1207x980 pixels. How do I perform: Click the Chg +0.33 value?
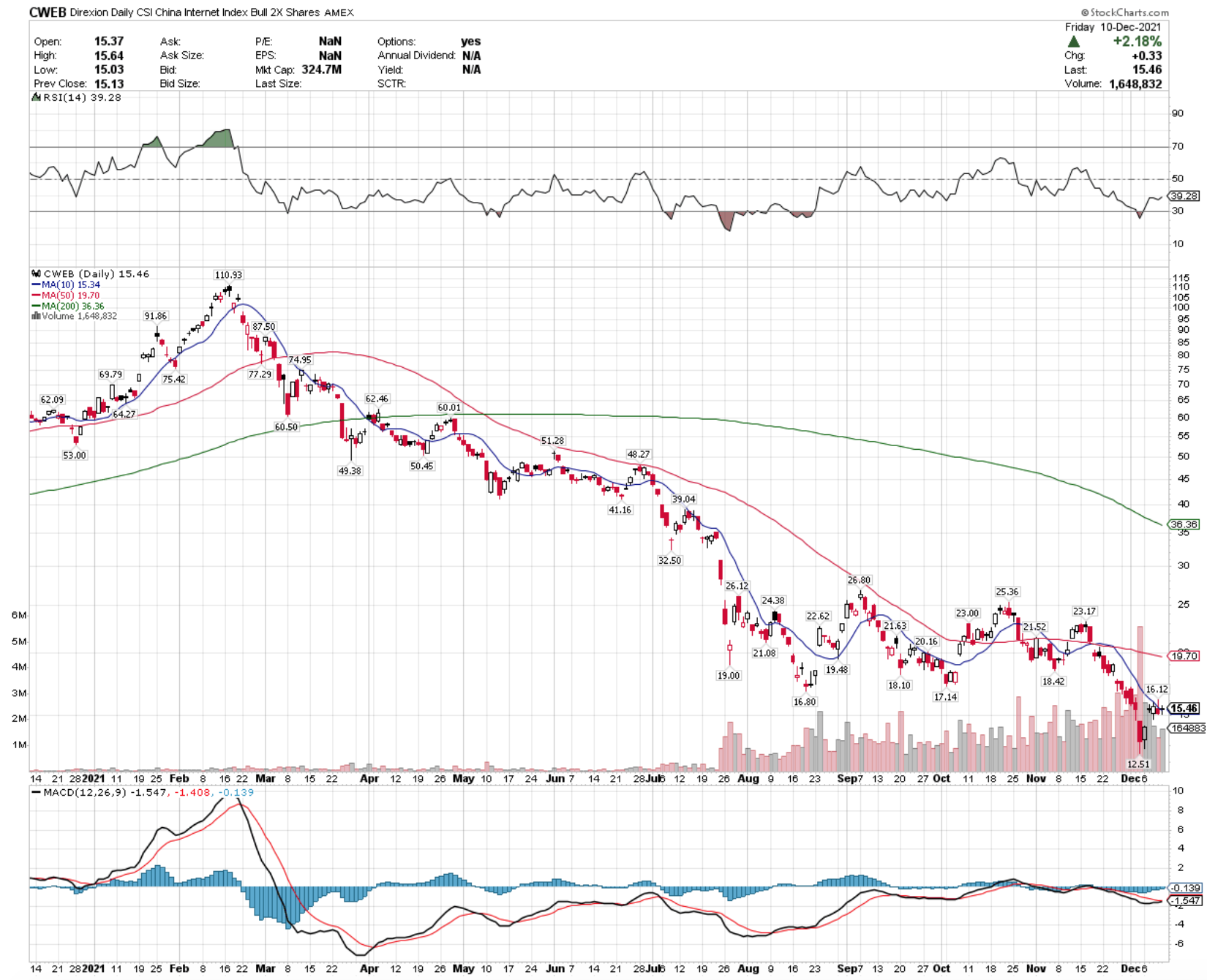click(x=1147, y=56)
